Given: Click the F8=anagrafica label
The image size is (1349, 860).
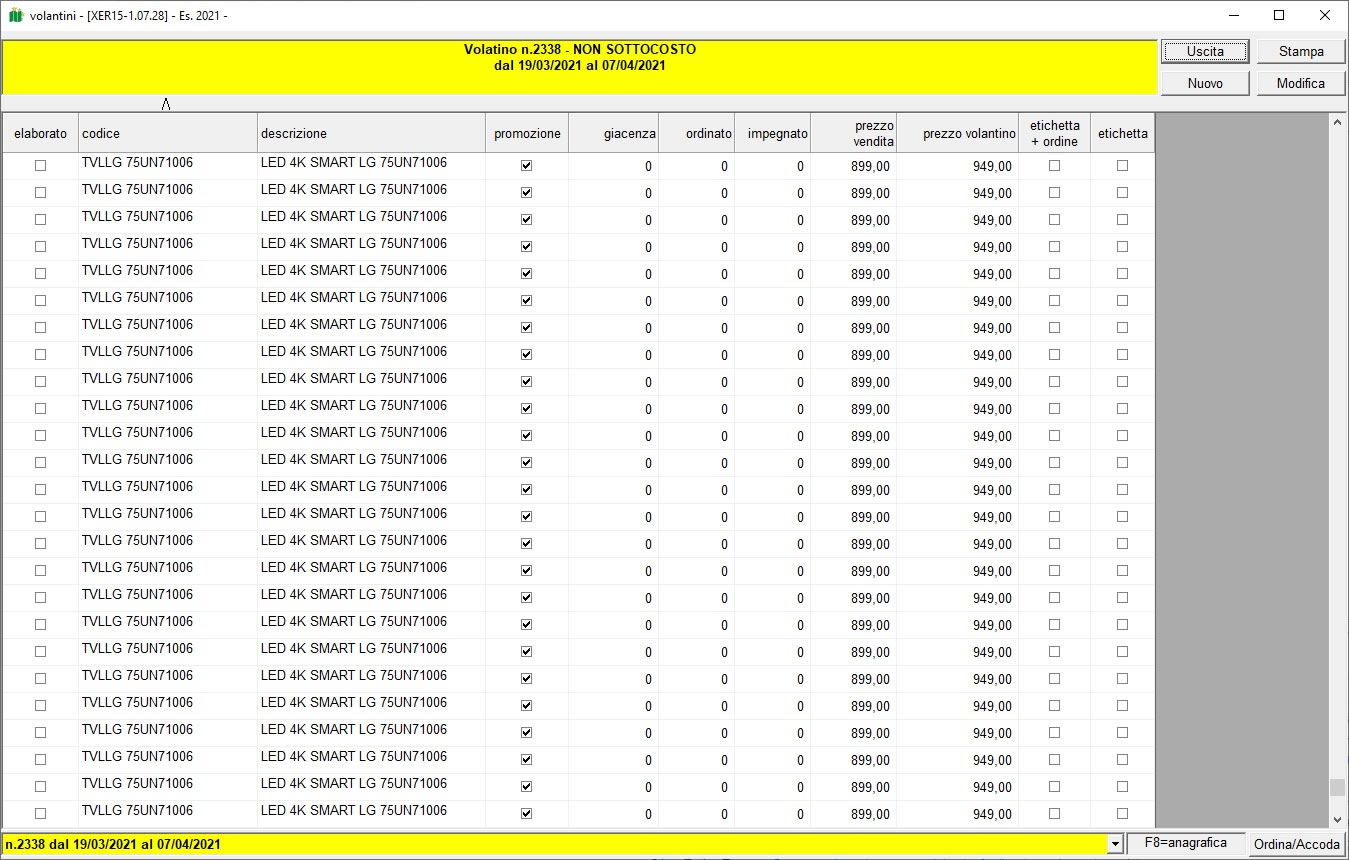Looking at the screenshot, I should click(1187, 843).
